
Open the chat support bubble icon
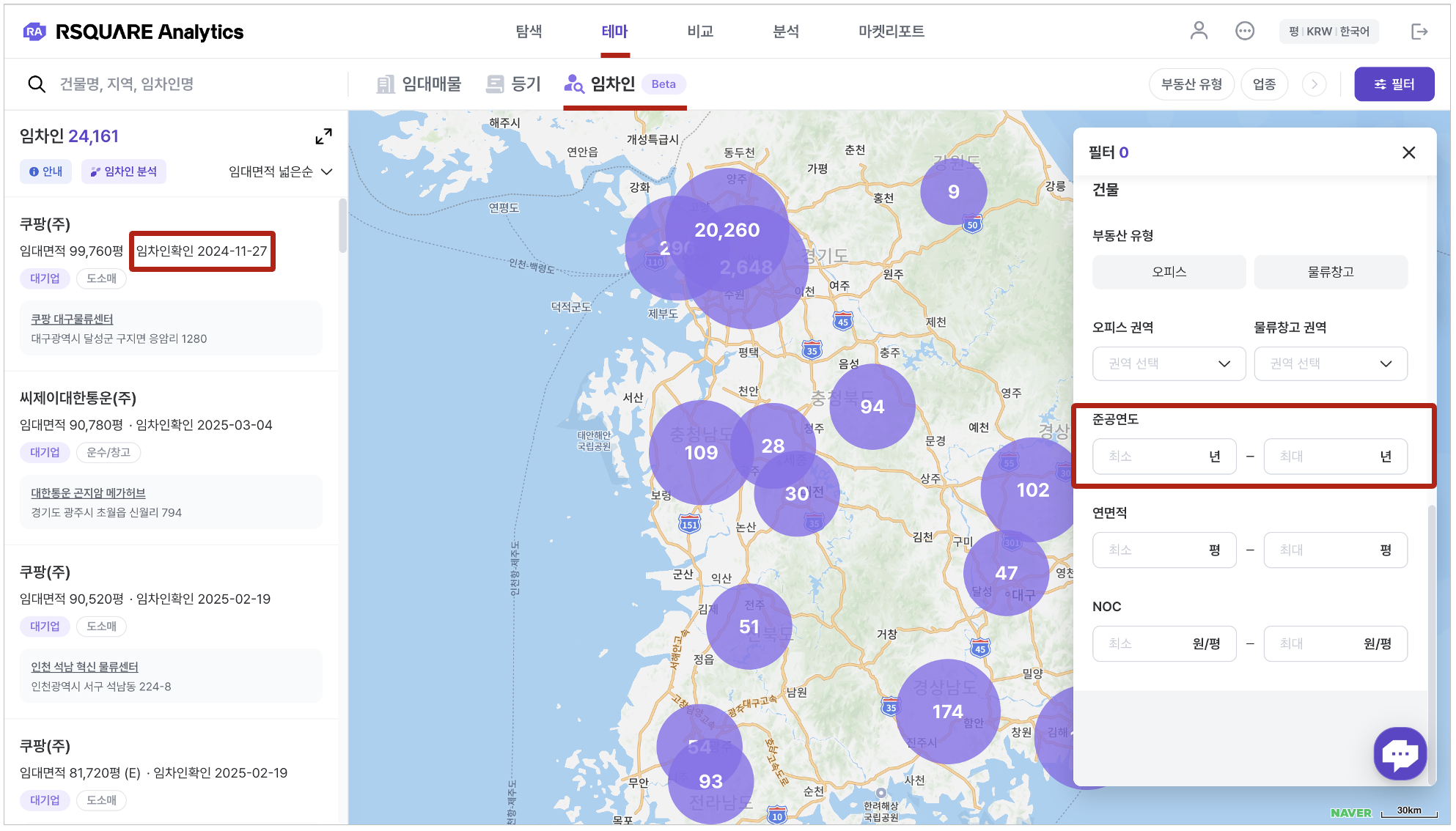click(1400, 753)
